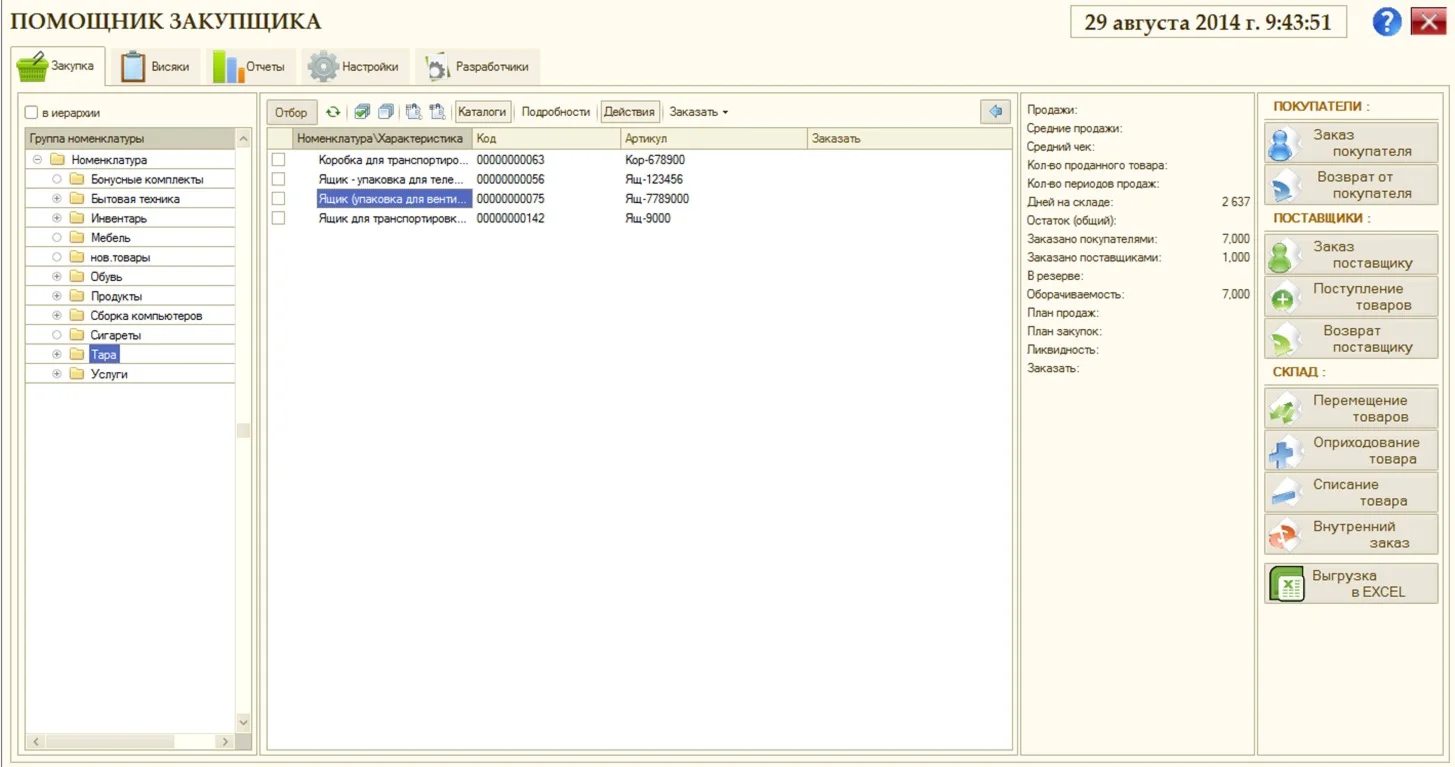Viewport: 1455px width, 767px height.
Task: Tick checkbox for item with code 00000000142
Action: pyautogui.click(x=279, y=218)
